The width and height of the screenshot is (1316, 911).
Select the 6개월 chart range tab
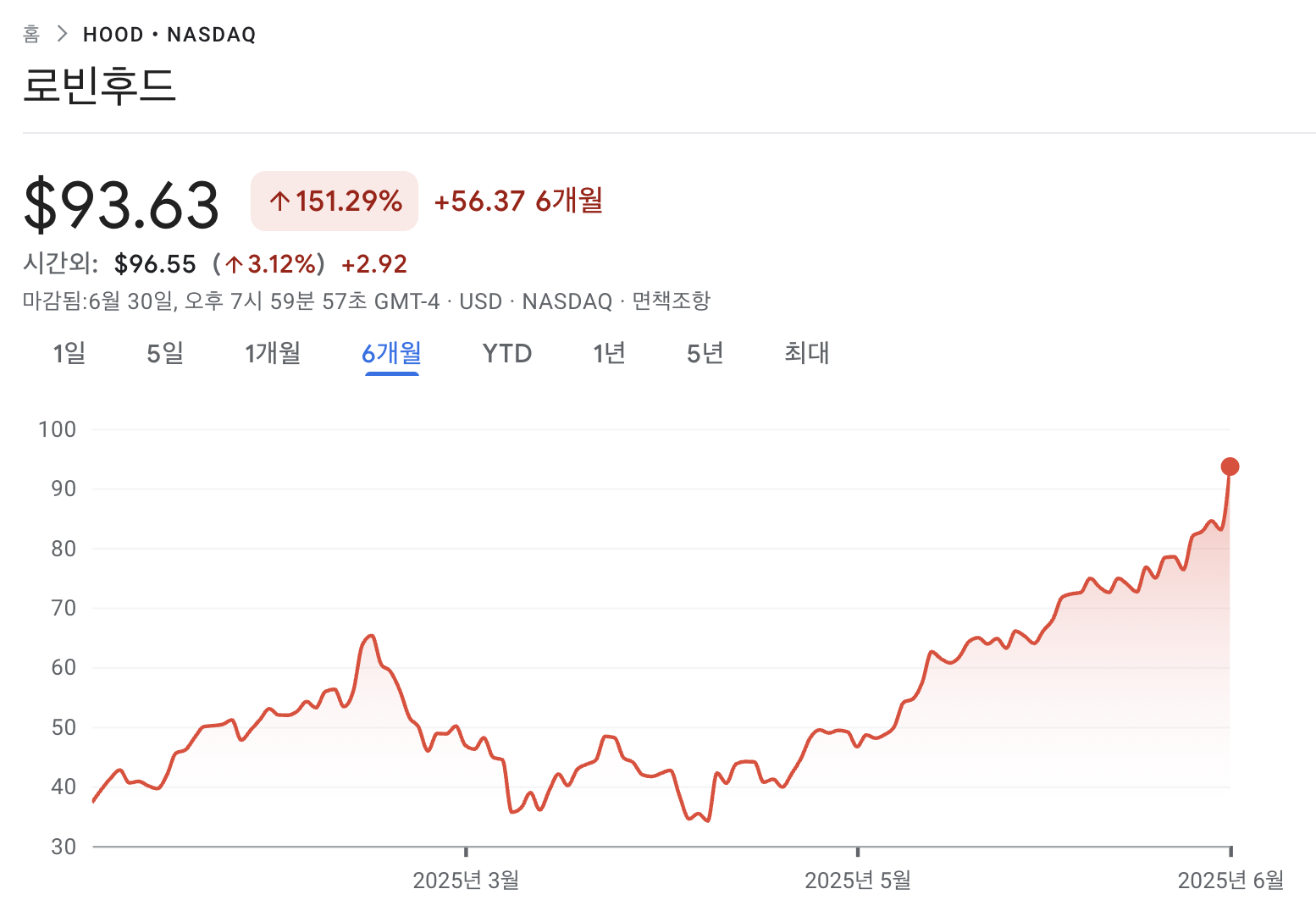point(391,353)
